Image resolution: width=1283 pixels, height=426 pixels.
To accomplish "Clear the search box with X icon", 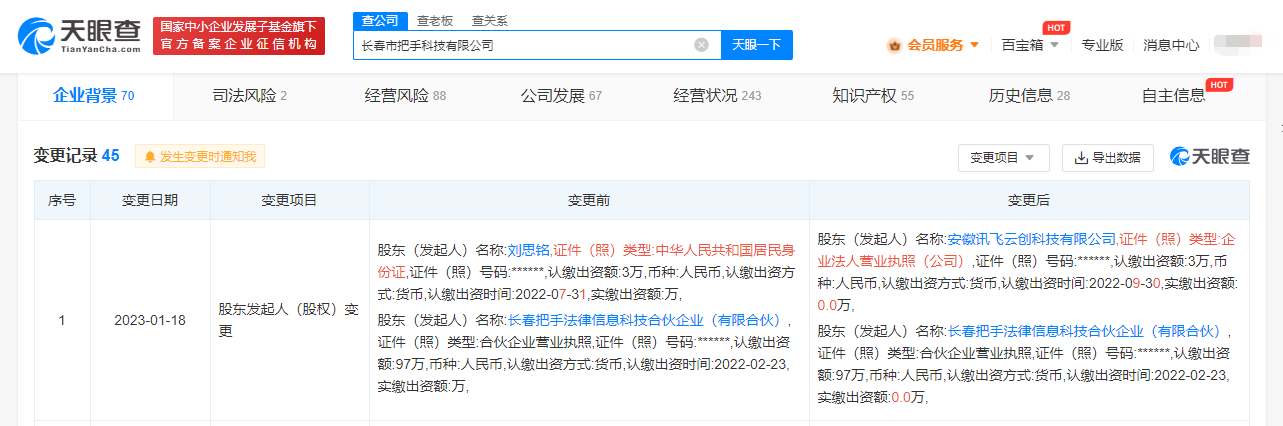I will (701, 45).
